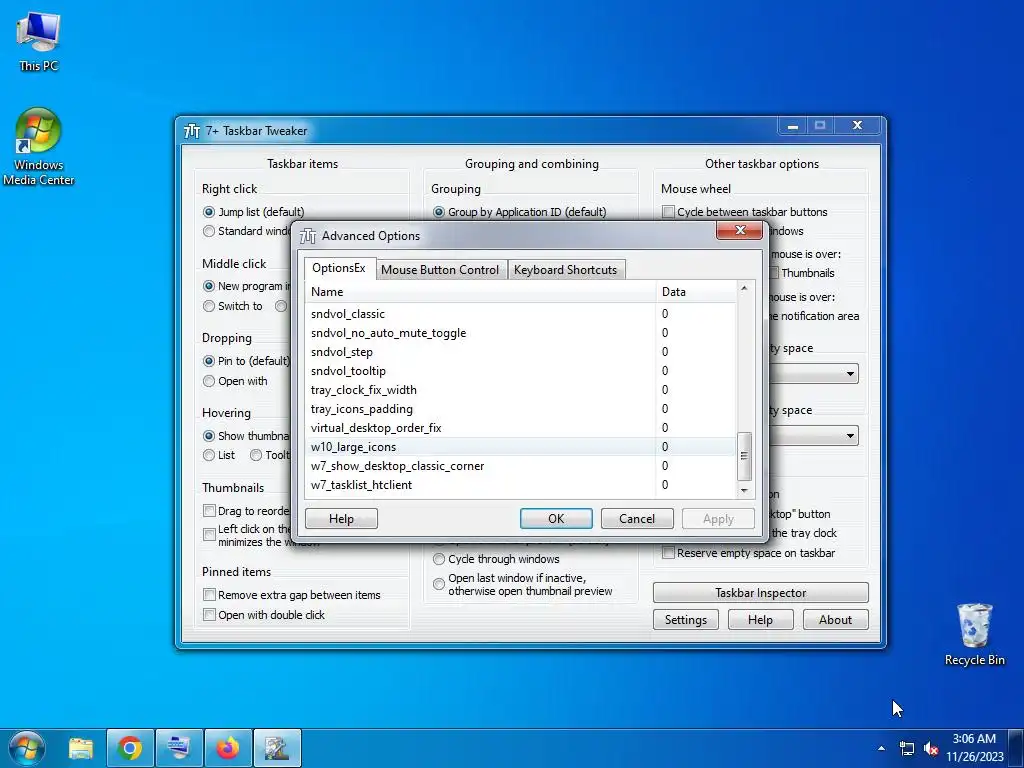Click the options list scroll down arrow
The image size is (1024, 768).
(x=744, y=490)
